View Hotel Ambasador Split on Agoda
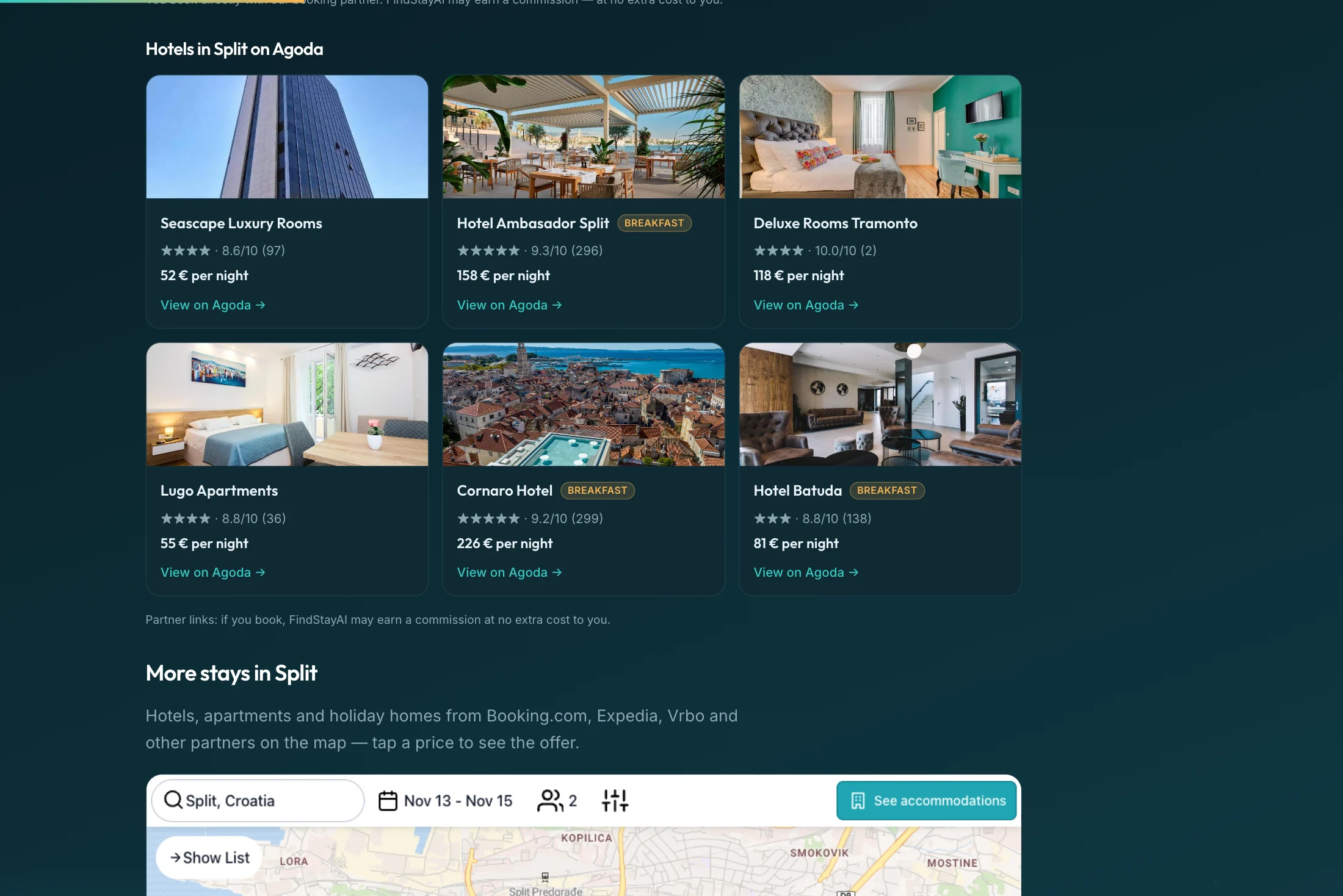1343x896 pixels. click(x=509, y=305)
